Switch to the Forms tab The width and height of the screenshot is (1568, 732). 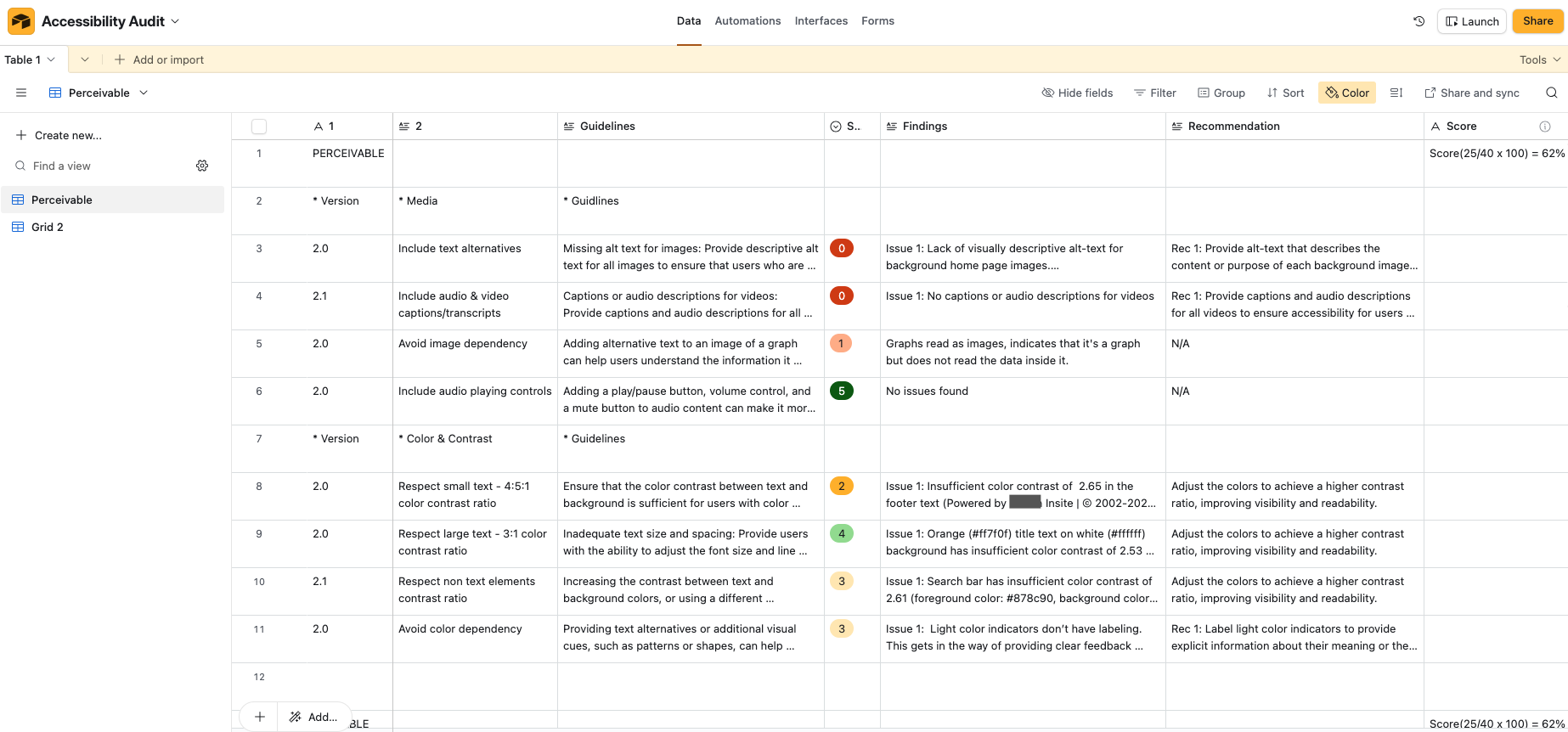pyautogui.click(x=877, y=21)
